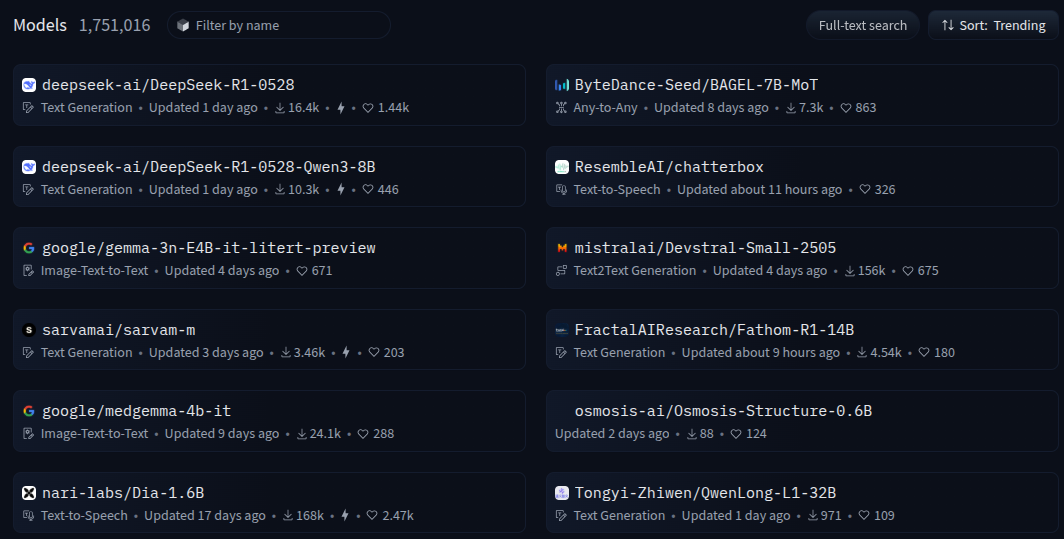Click the sarvamai avatar icon
1064x539 pixels.
[29, 330]
